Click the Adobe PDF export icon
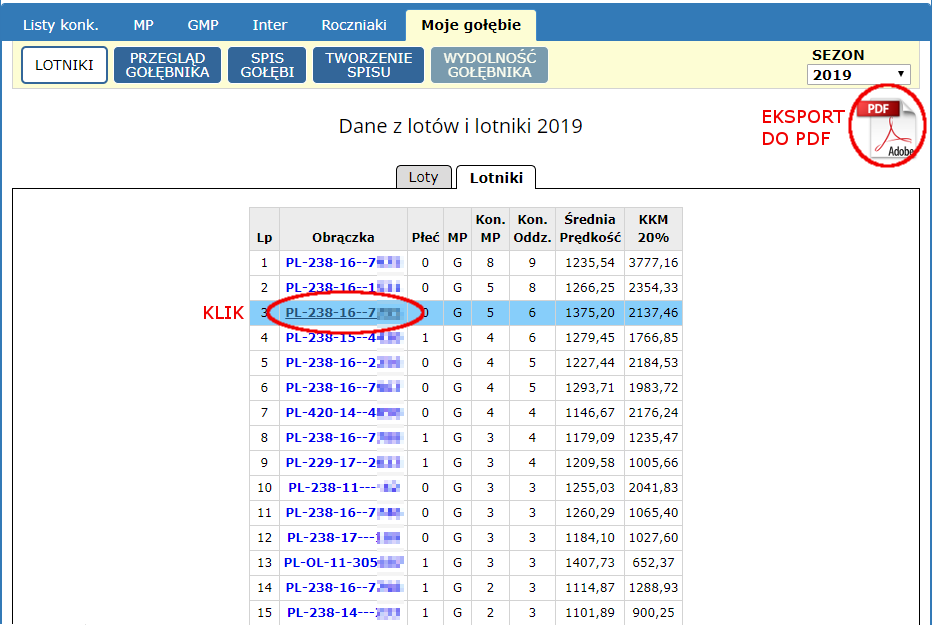This screenshot has width=935, height=625. [x=888, y=128]
